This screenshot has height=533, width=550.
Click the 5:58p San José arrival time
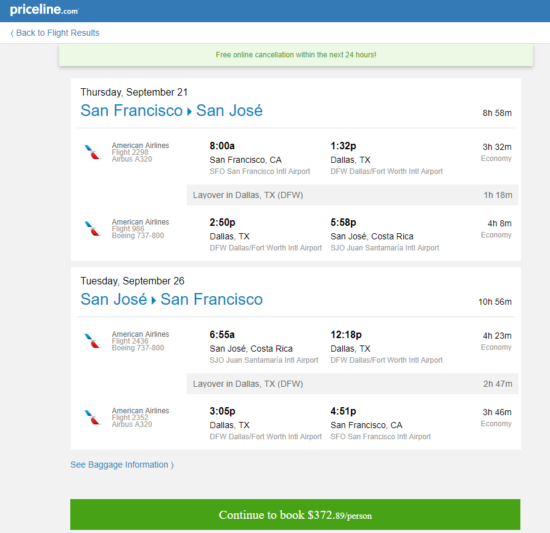click(x=343, y=222)
